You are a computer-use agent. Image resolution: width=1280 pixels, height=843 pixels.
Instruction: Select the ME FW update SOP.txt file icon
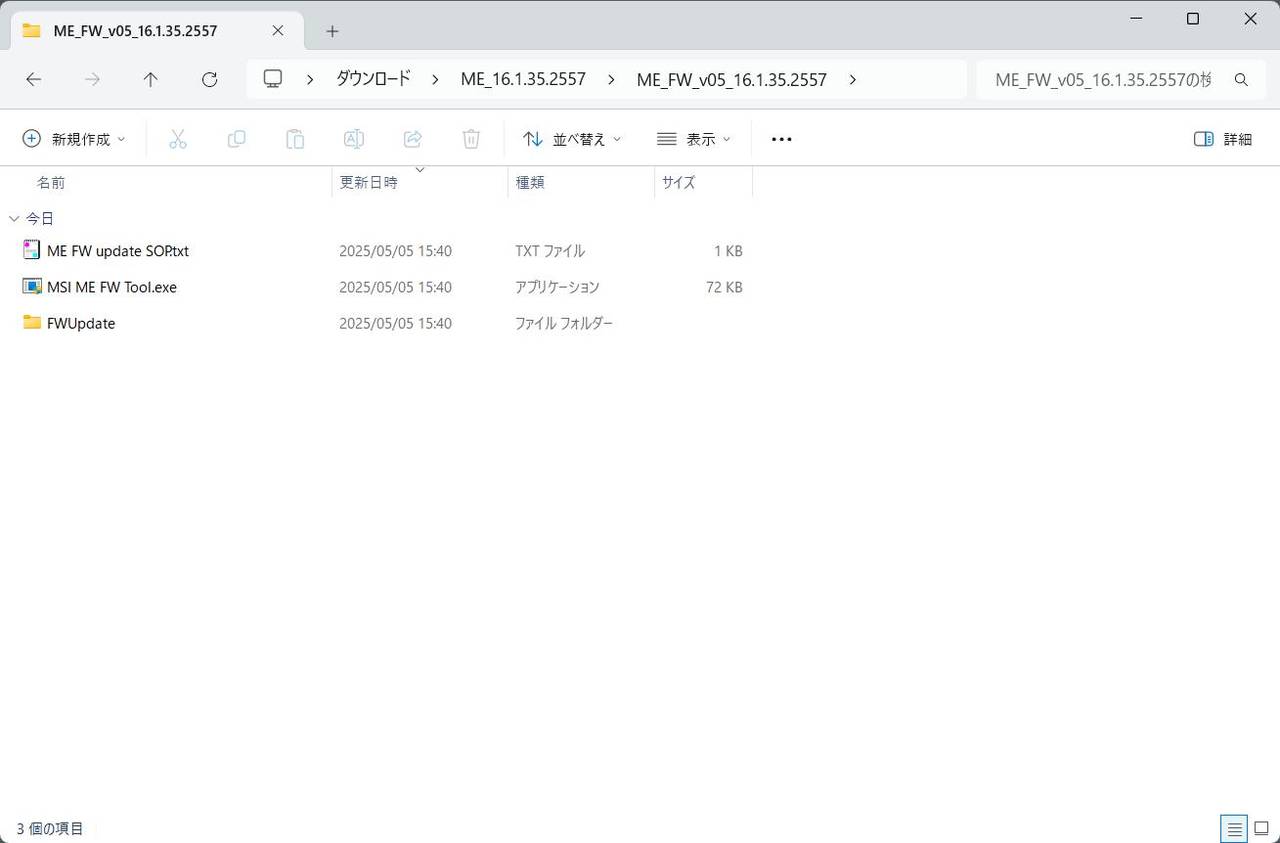[32, 250]
